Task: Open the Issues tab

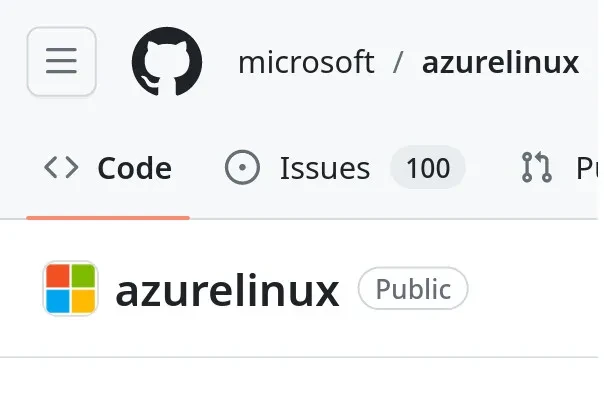Action: [x=324, y=168]
